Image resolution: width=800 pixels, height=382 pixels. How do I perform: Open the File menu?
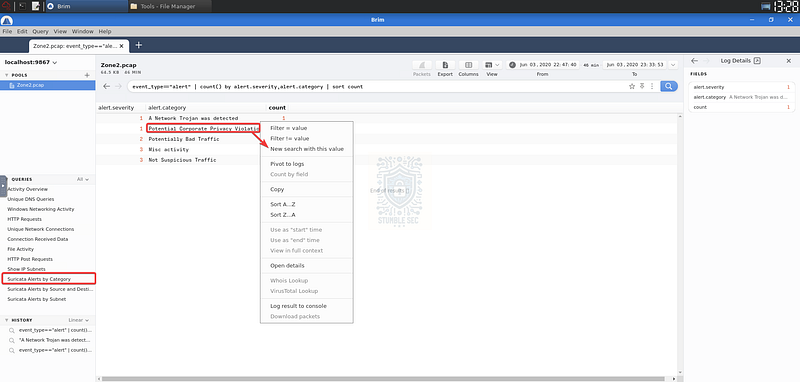(7, 31)
